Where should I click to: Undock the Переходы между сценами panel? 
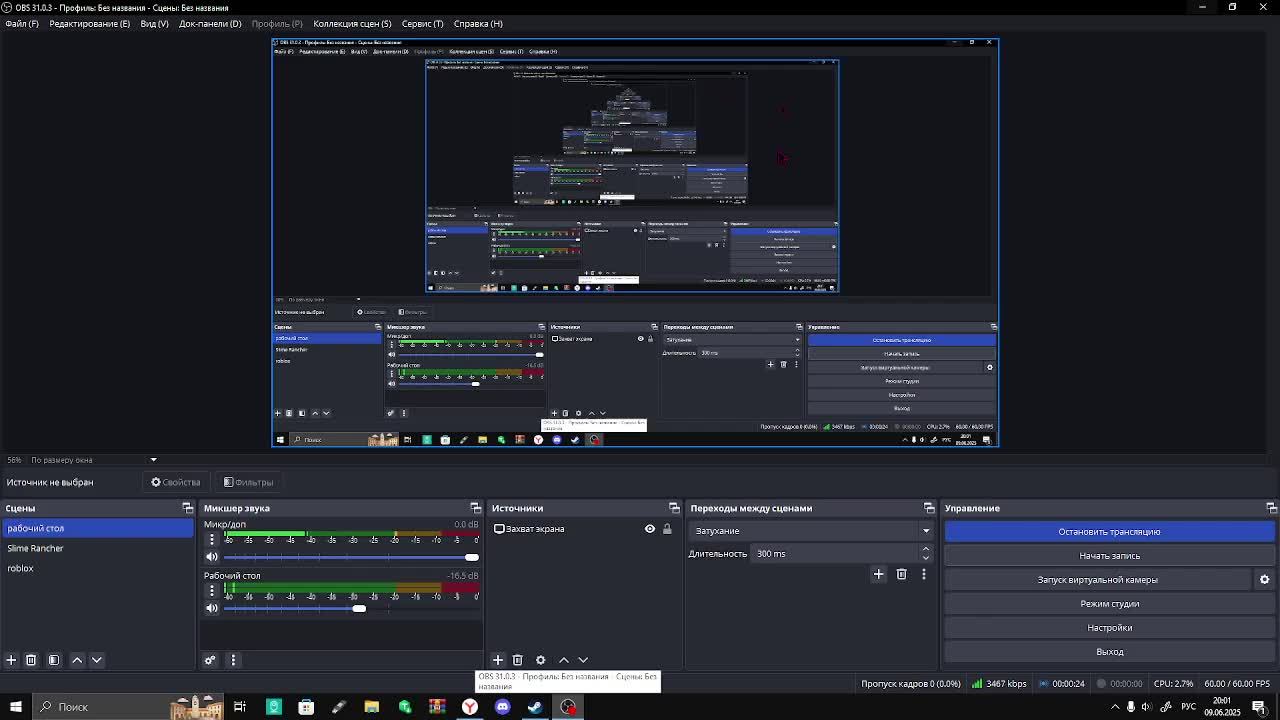929,508
